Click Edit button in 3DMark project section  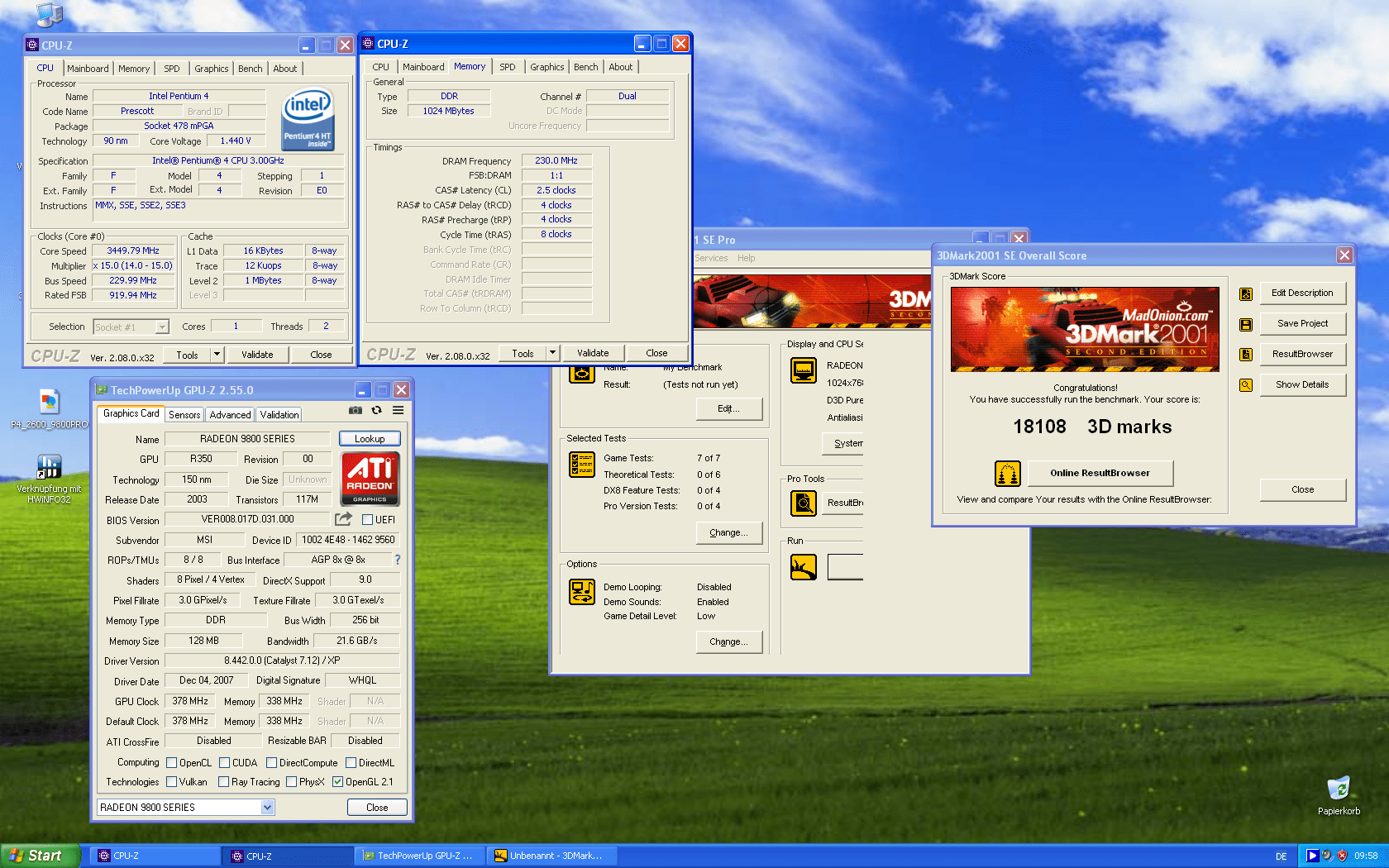click(x=728, y=408)
